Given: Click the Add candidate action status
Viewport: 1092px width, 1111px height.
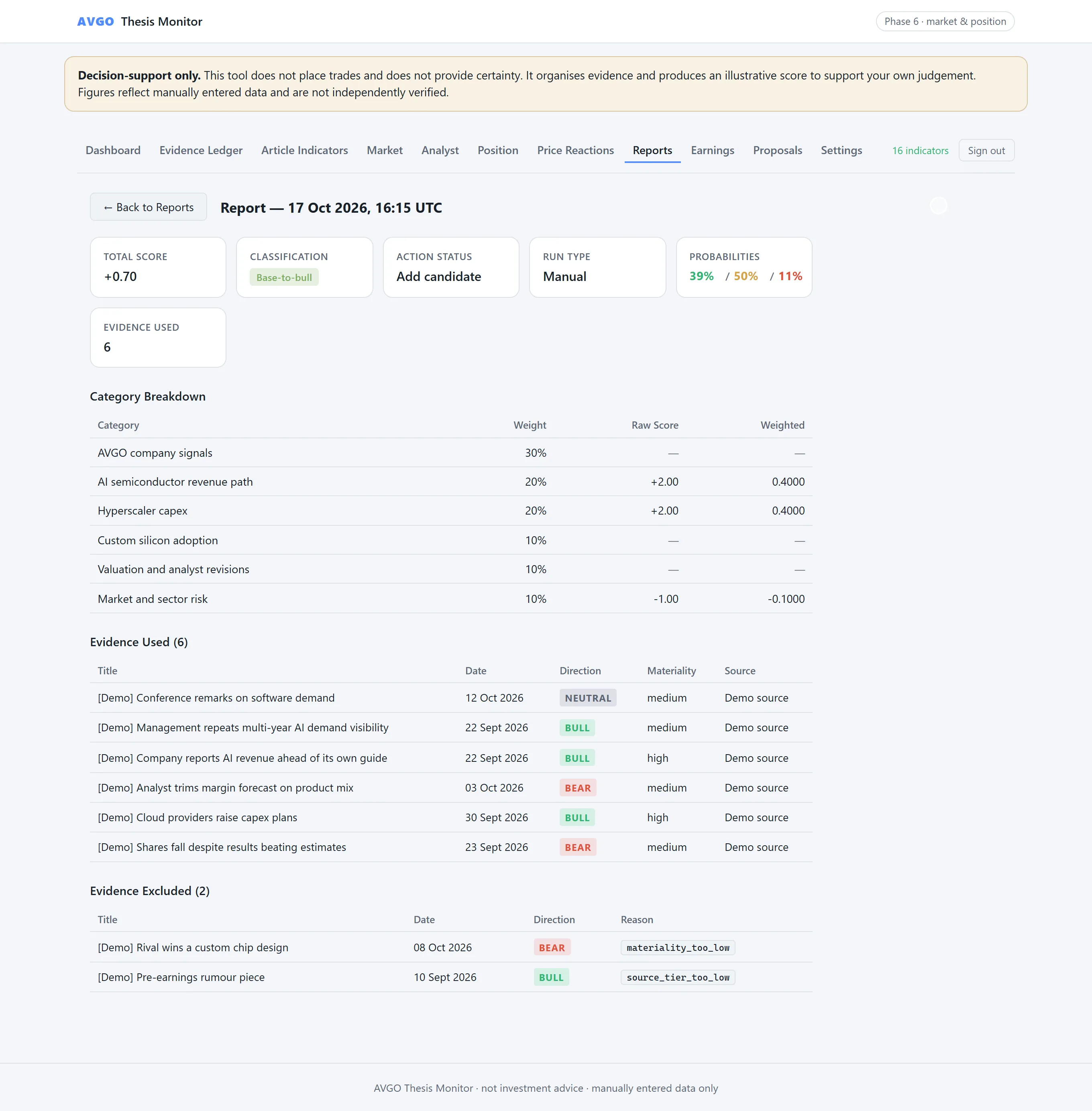Looking at the screenshot, I should click(x=438, y=276).
